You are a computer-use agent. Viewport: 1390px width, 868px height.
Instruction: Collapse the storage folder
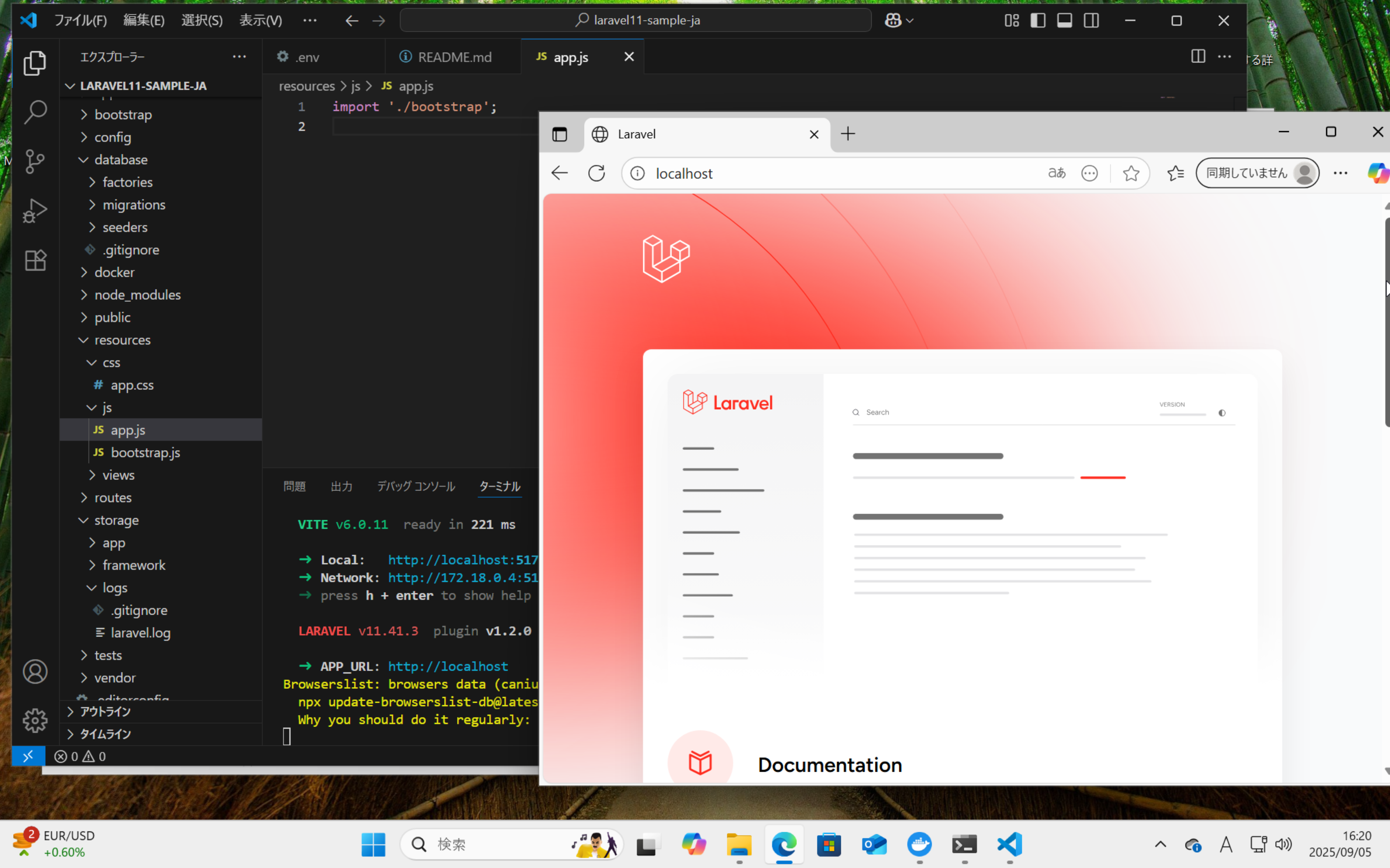116,520
